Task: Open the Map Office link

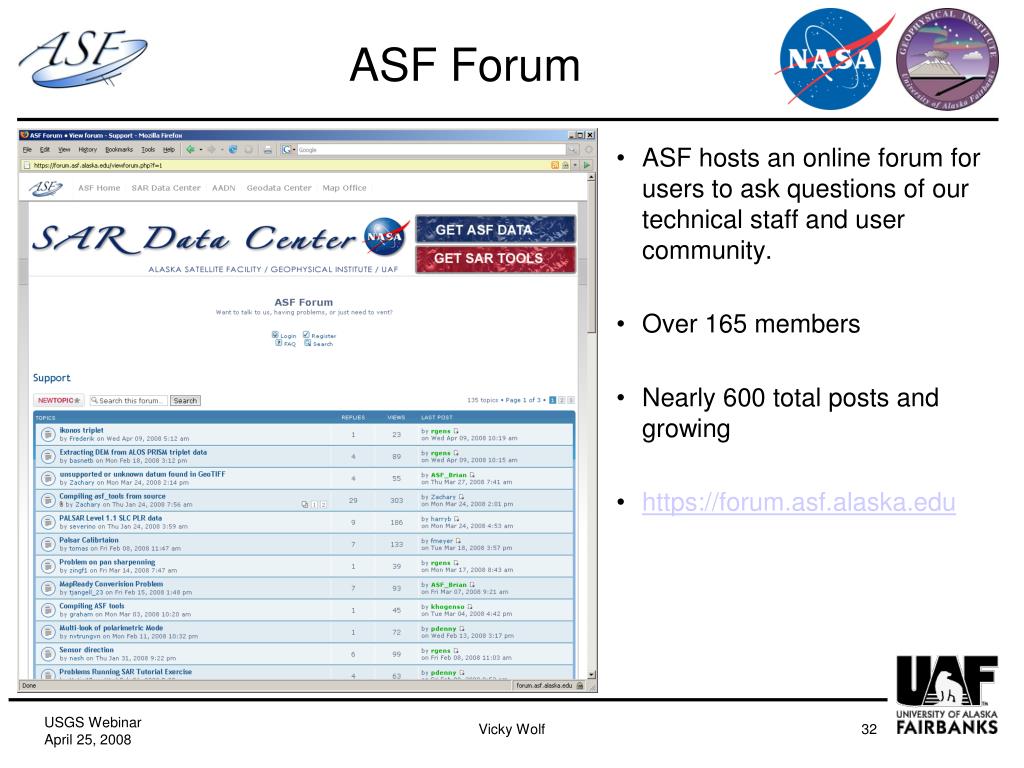Action: [344, 188]
